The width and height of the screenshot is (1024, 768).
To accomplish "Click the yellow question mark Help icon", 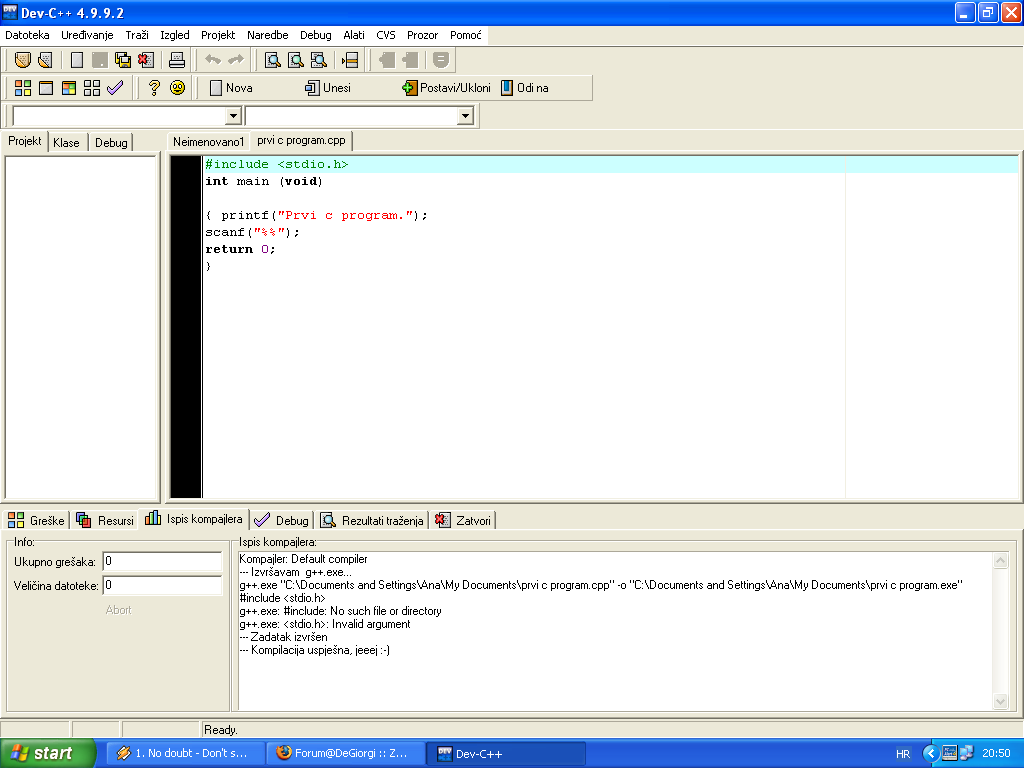I will [x=154, y=88].
